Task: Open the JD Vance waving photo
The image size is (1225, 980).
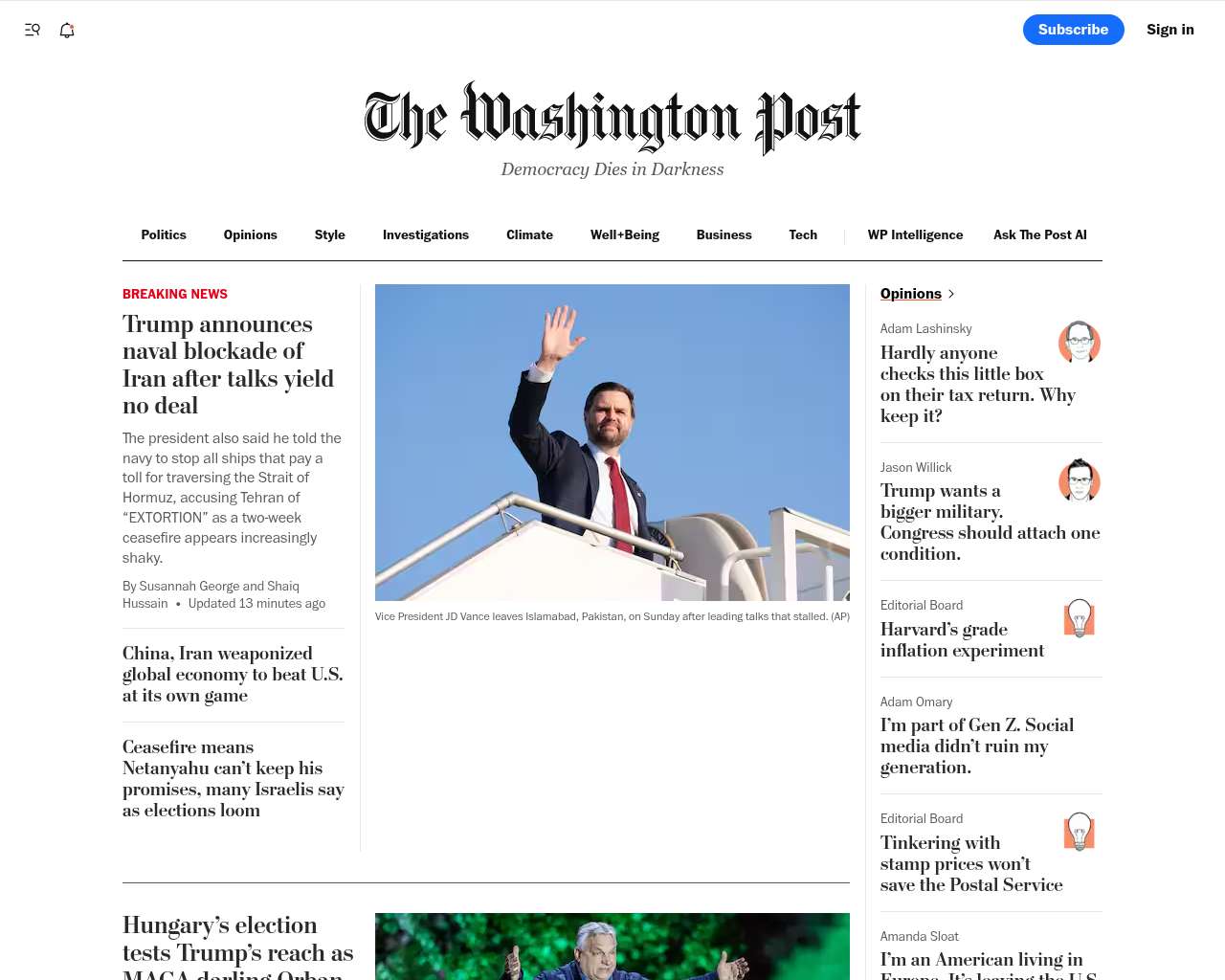Action: [x=612, y=442]
